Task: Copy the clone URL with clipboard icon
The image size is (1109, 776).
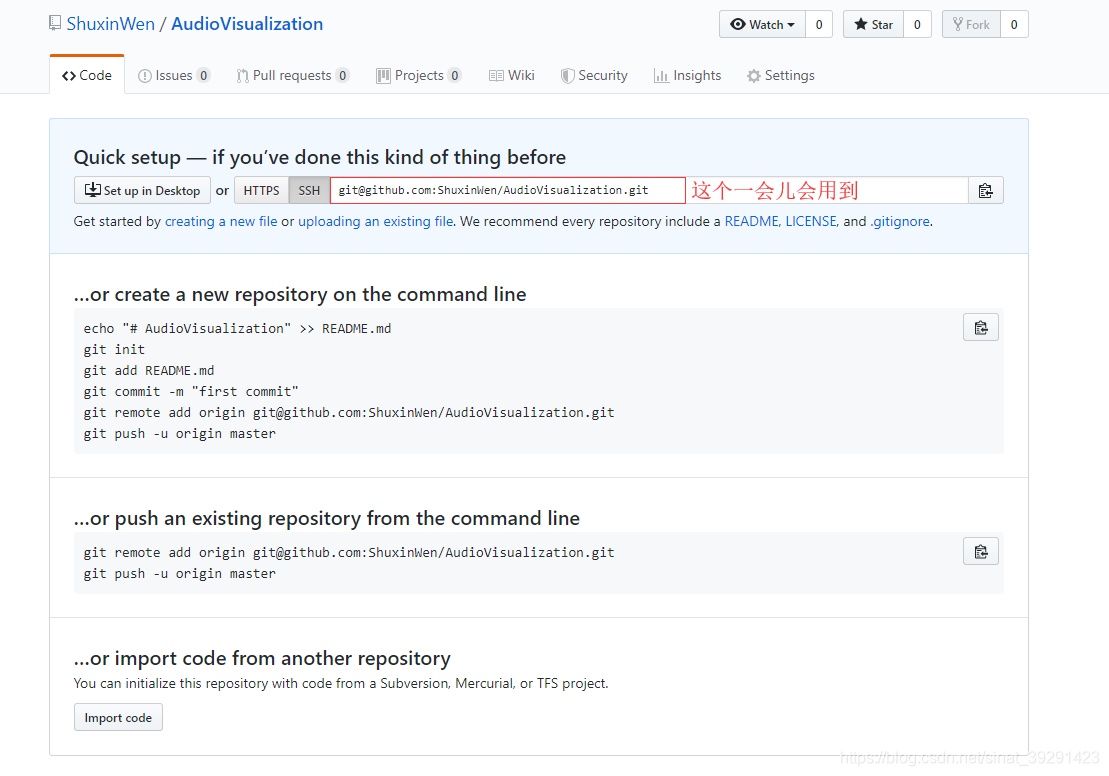Action: 985,190
